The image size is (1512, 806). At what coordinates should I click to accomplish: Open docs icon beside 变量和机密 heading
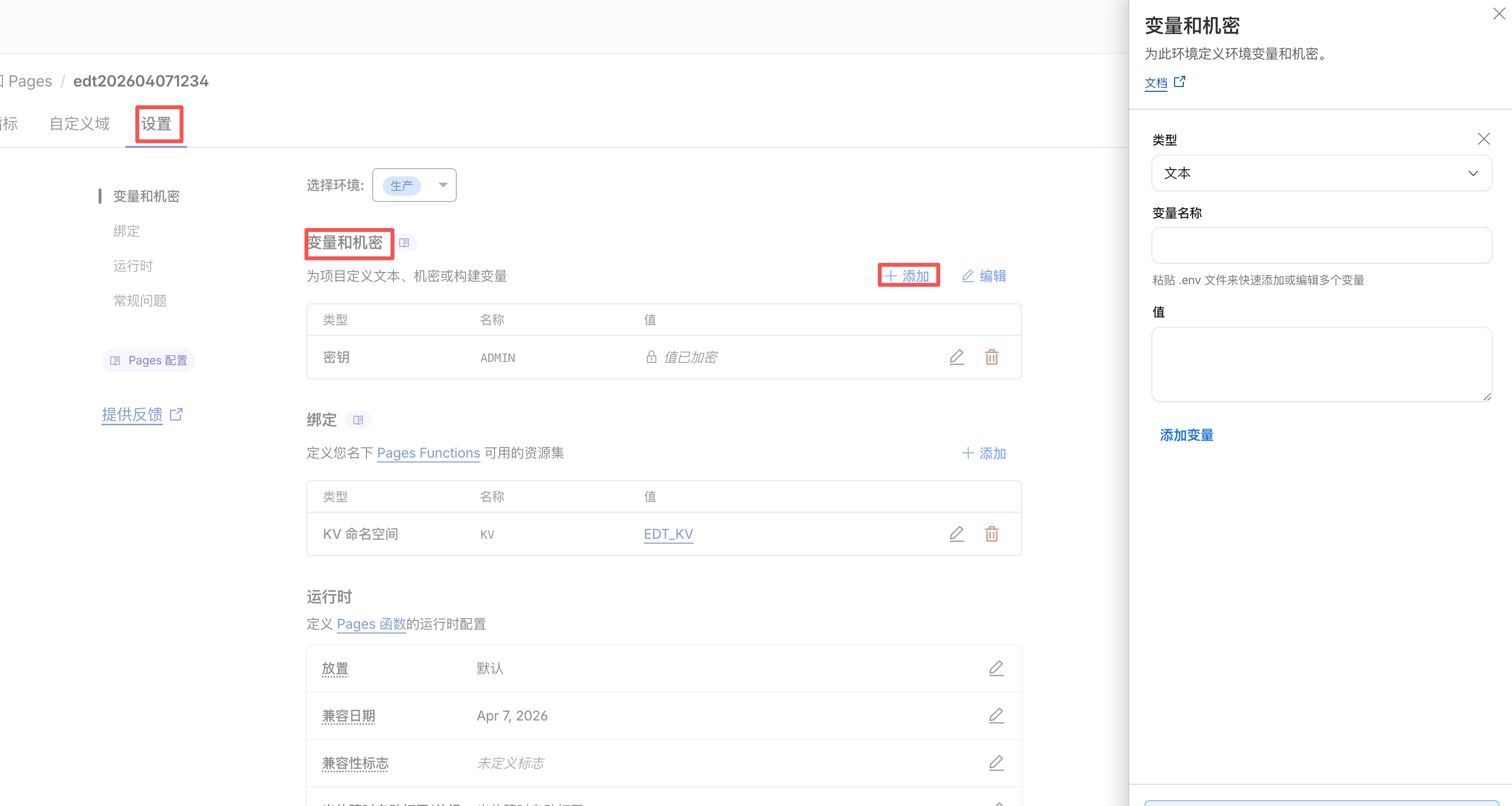click(404, 242)
